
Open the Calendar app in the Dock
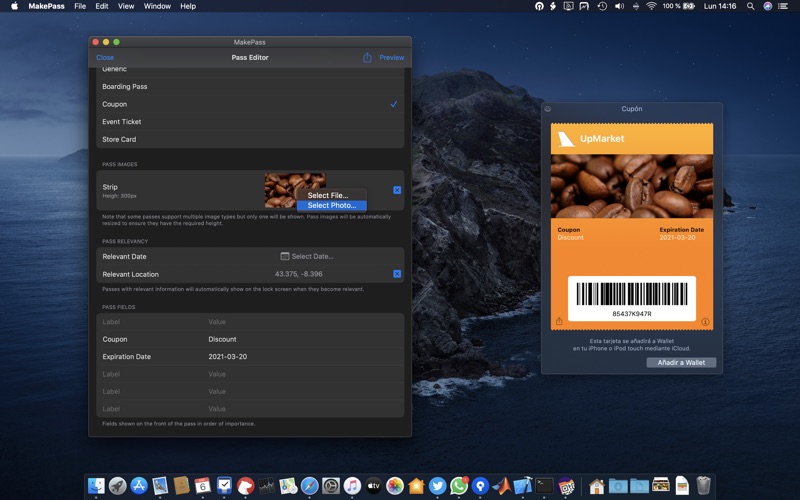pyautogui.click(x=203, y=486)
